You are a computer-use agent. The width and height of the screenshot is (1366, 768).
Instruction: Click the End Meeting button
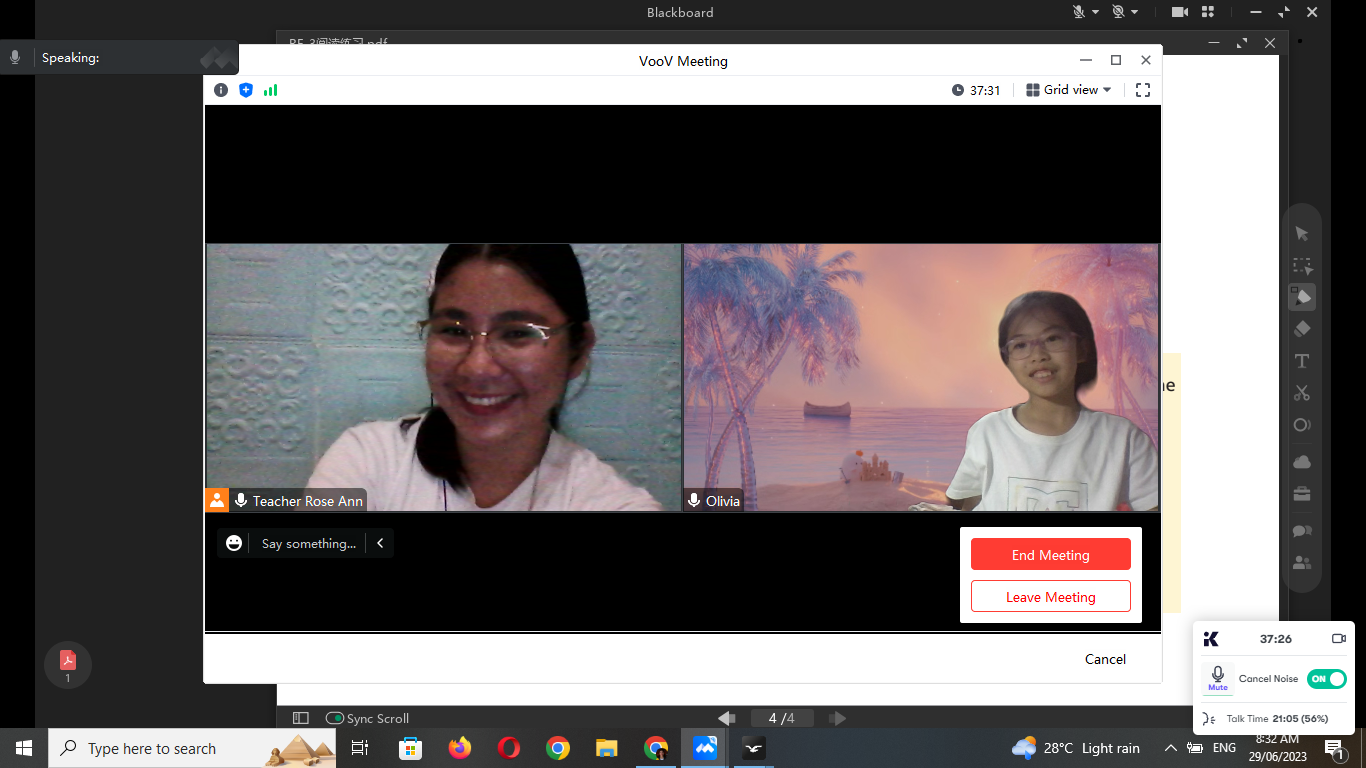pyautogui.click(x=1051, y=555)
